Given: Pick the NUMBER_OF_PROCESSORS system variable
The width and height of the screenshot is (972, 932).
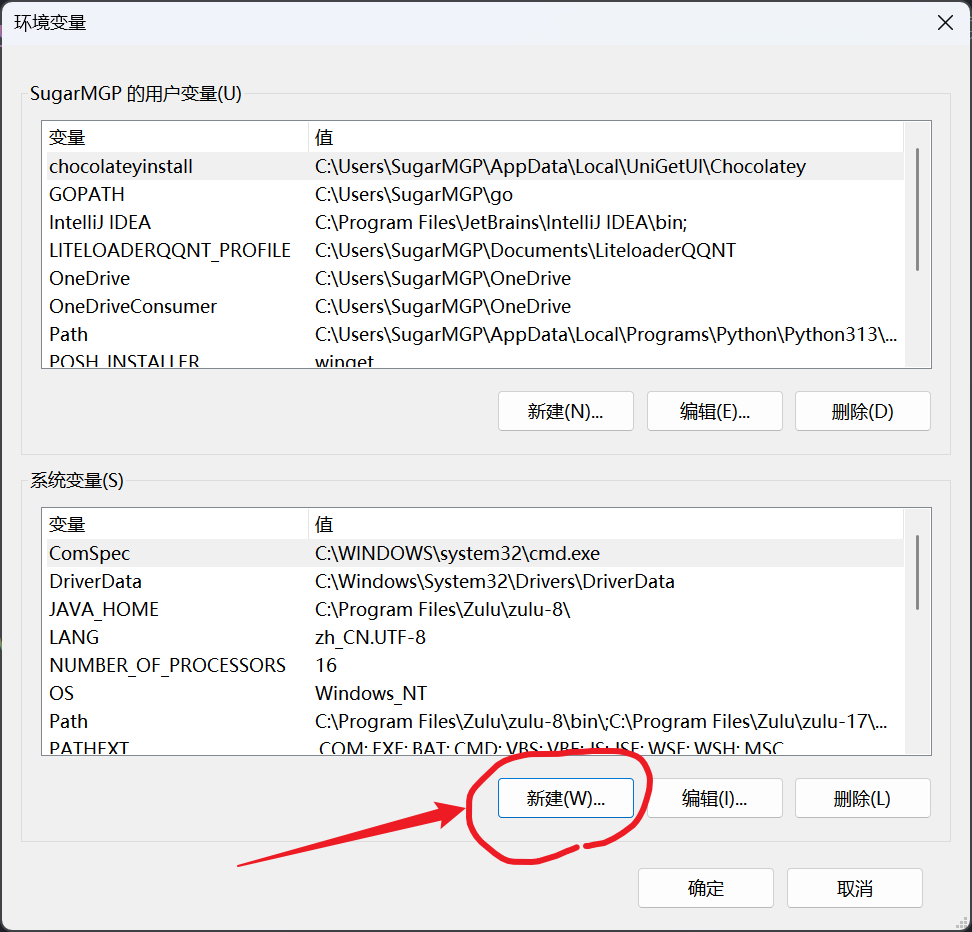Looking at the screenshot, I should pos(167,665).
